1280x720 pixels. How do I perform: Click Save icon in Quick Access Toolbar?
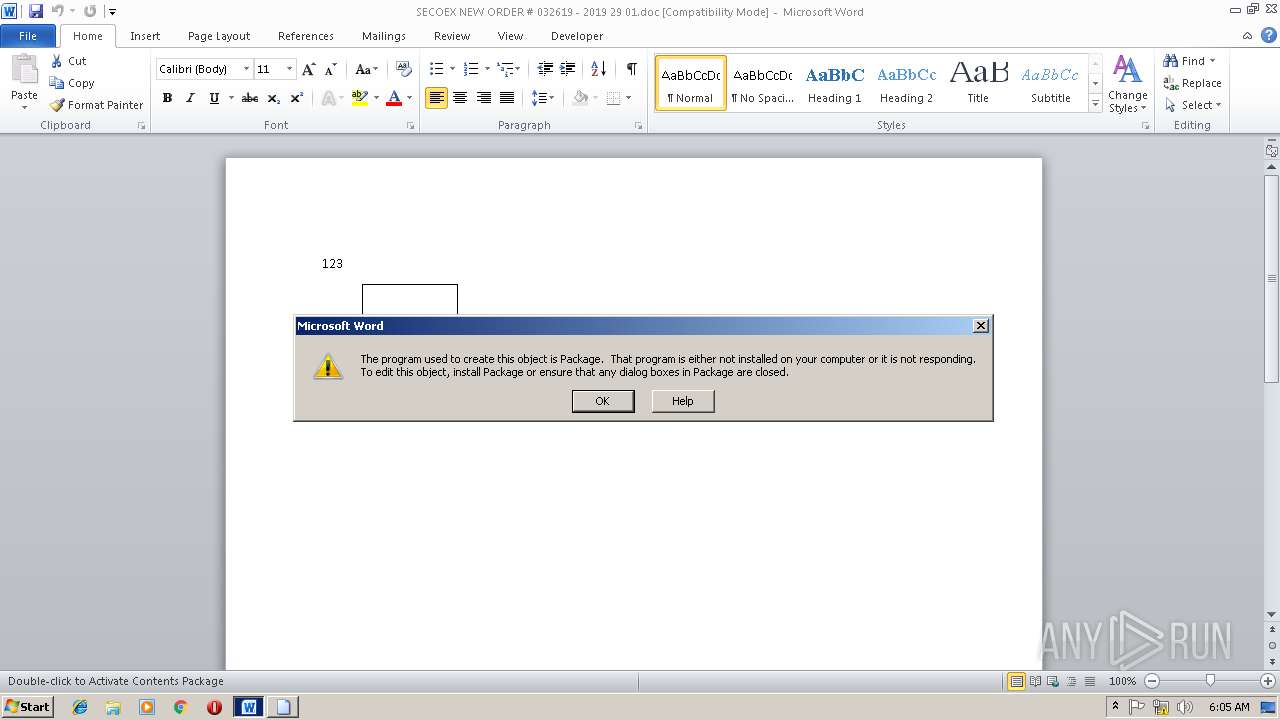click(x=36, y=11)
